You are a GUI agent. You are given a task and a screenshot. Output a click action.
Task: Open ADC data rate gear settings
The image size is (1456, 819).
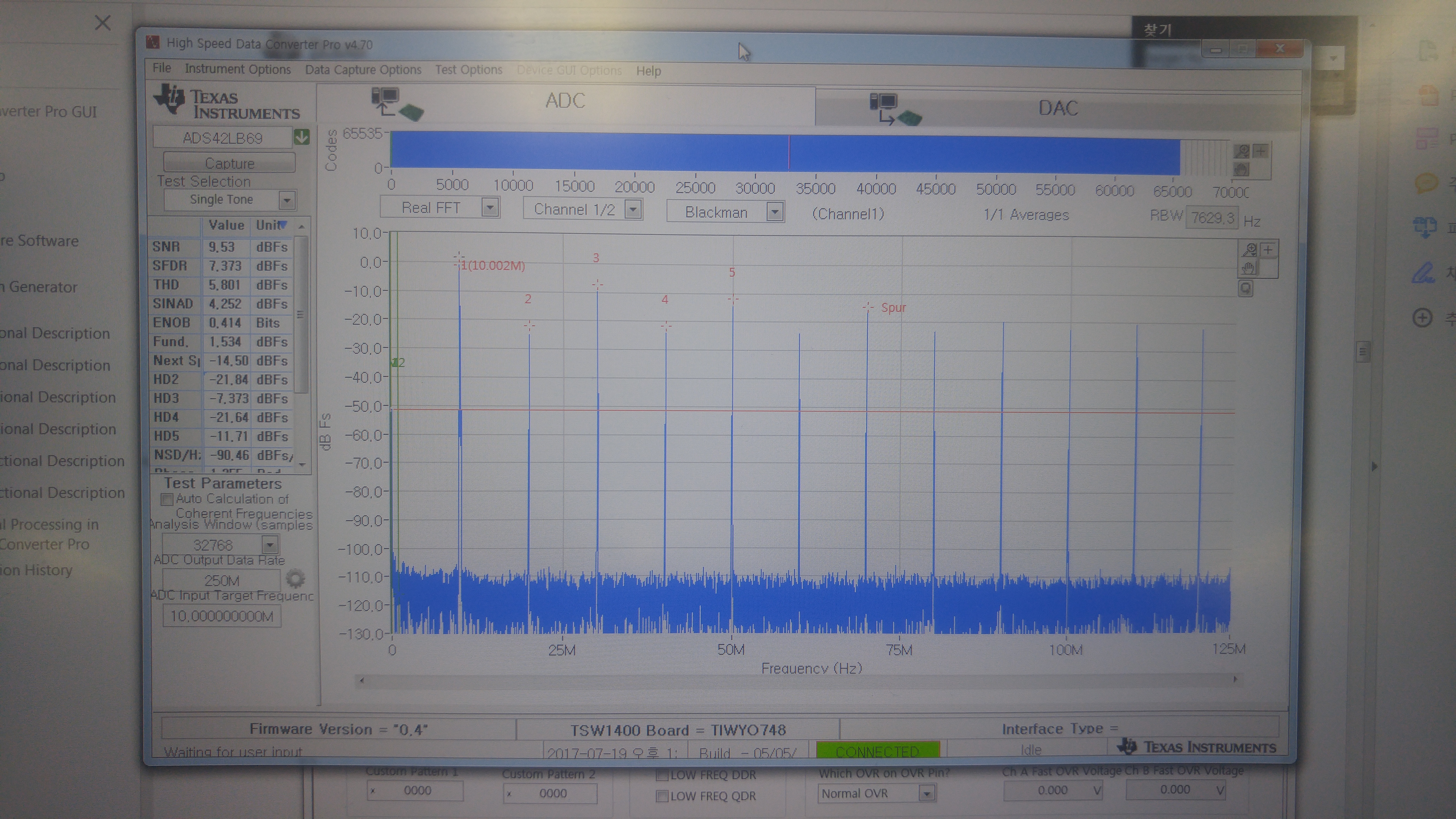[x=295, y=579]
